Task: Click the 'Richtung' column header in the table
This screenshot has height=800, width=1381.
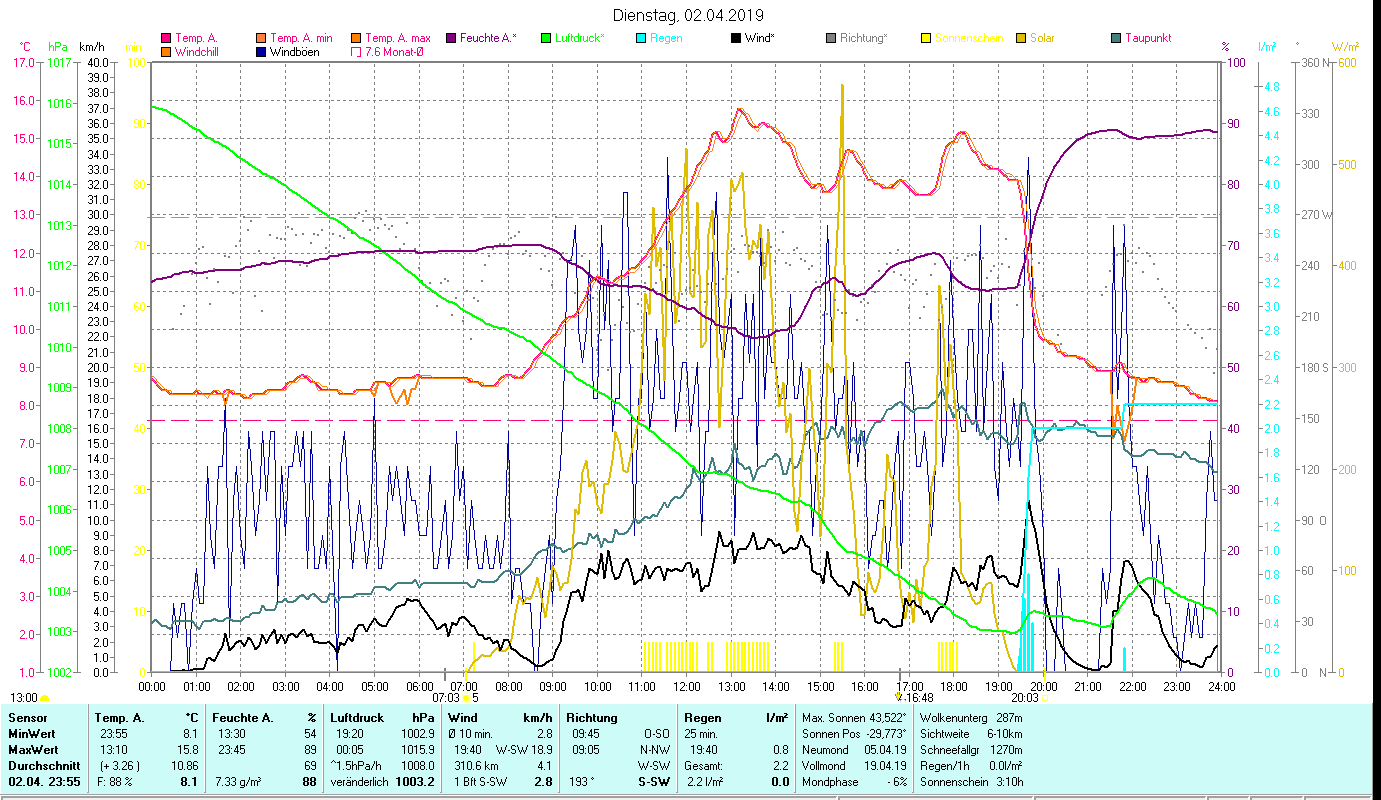Action: click(592, 718)
